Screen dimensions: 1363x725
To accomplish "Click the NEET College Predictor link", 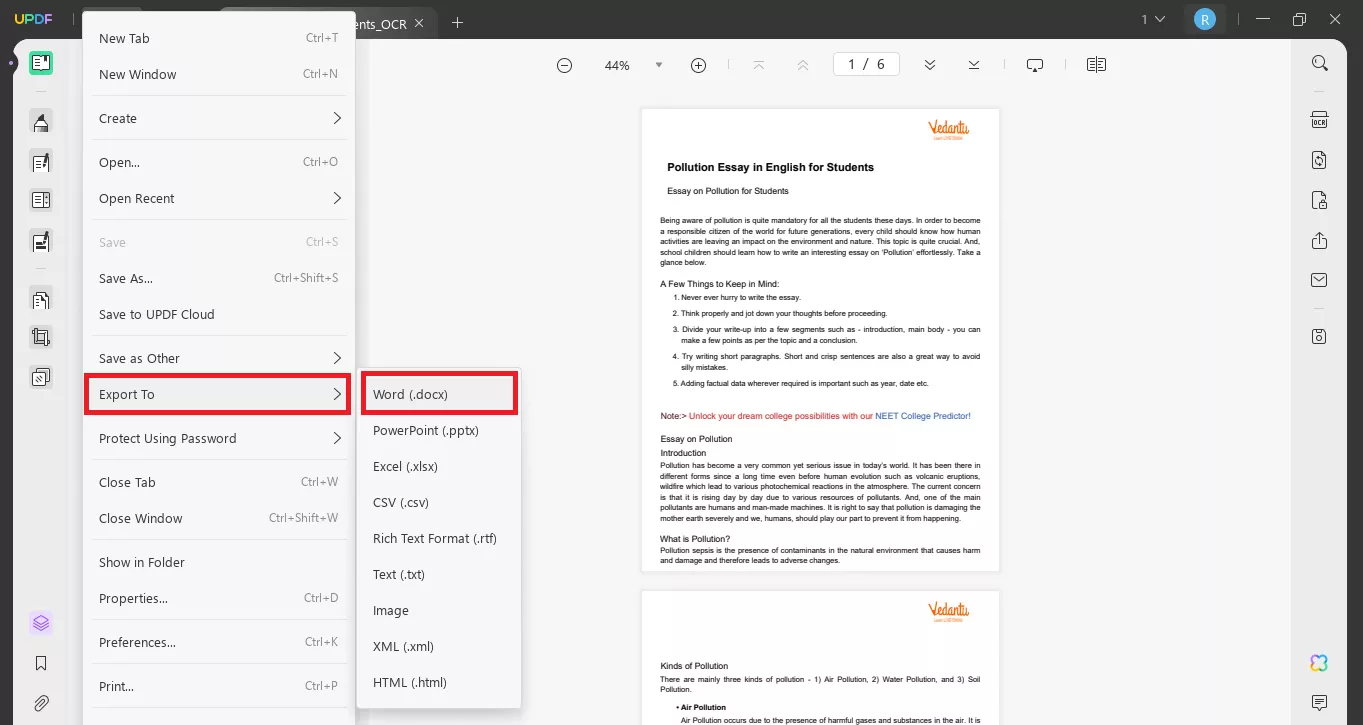I will [x=923, y=415].
